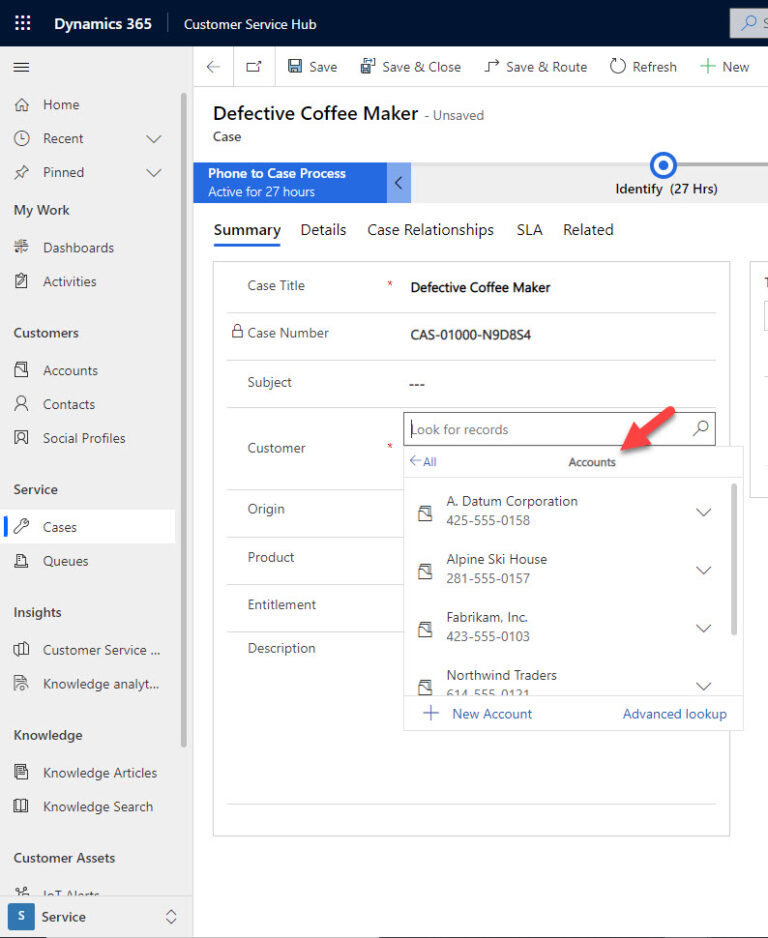This screenshot has height=938, width=768.
Task: Open the SLA tab
Action: pos(529,230)
